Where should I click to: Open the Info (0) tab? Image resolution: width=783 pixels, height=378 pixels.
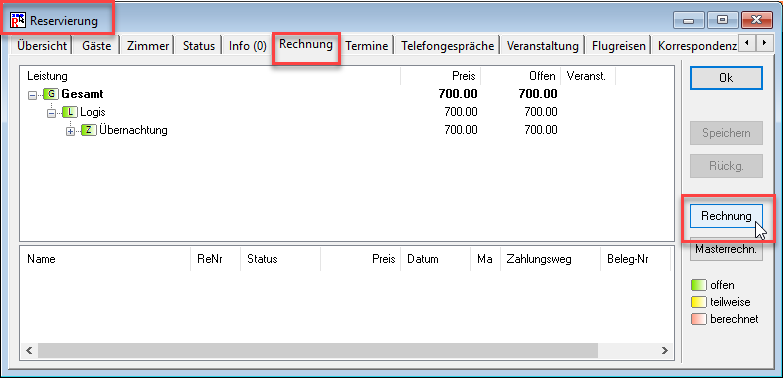(x=248, y=46)
